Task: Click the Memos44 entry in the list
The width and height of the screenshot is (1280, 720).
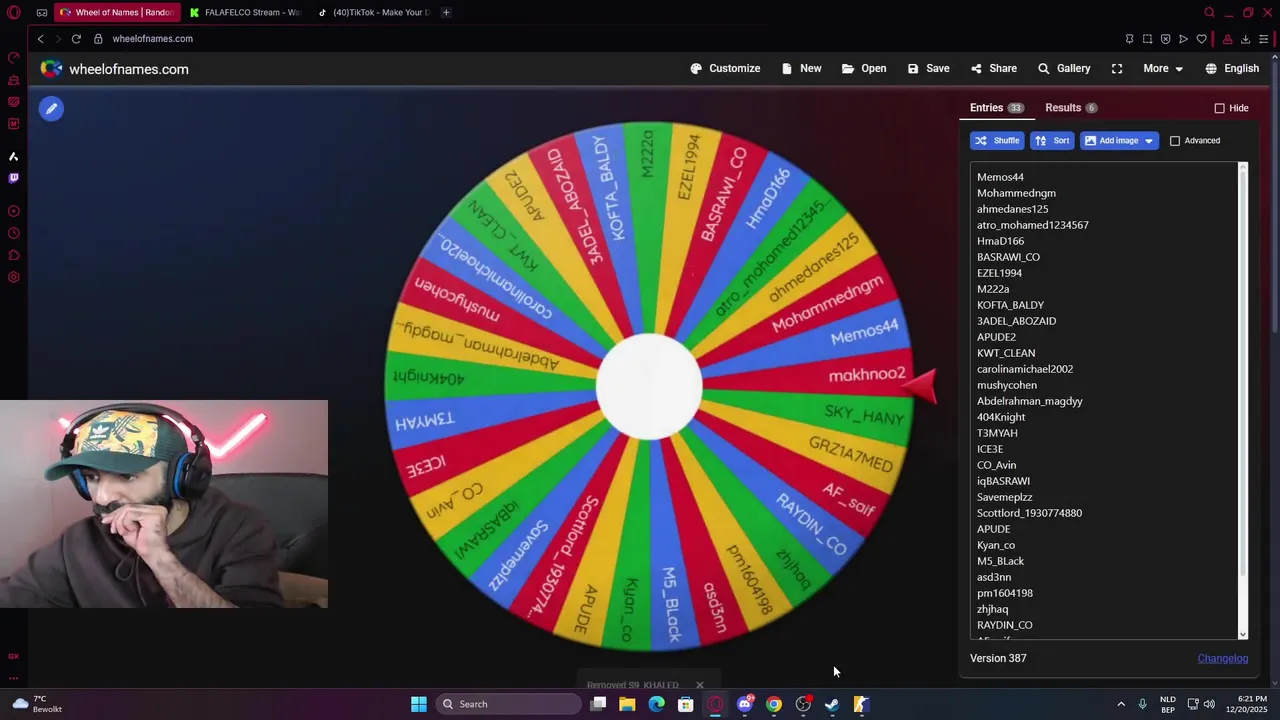Action: [1000, 177]
